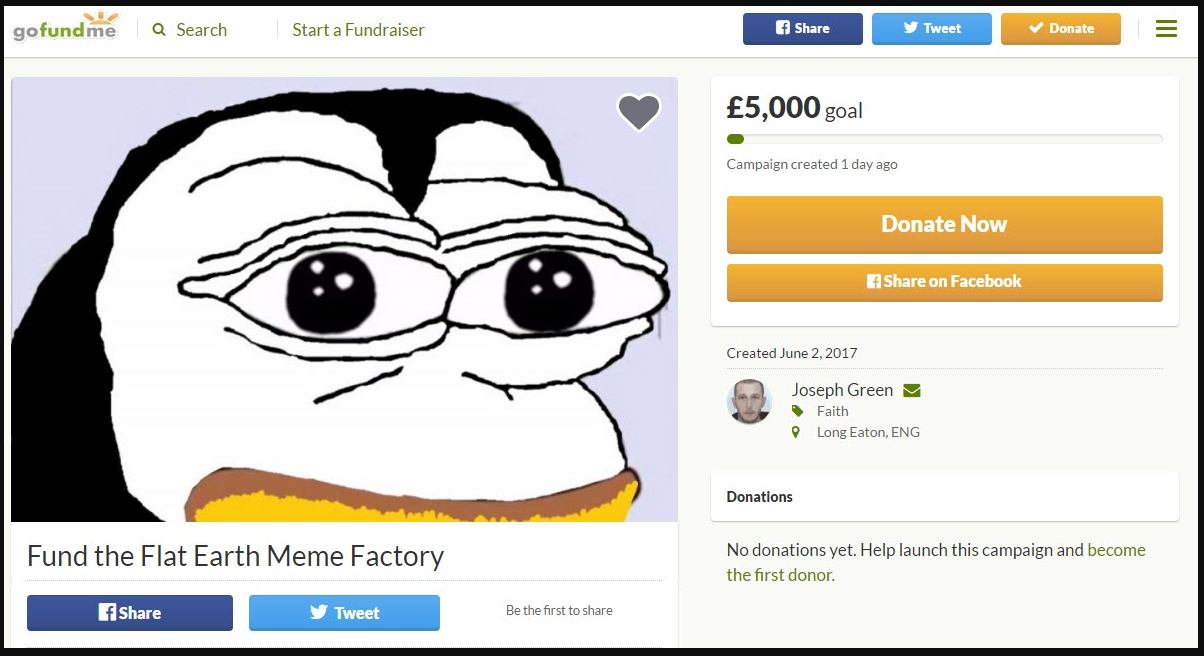Viewport: 1204px width, 656px height.
Task: Click the Search menu item
Action: pyautogui.click(x=201, y=30)
